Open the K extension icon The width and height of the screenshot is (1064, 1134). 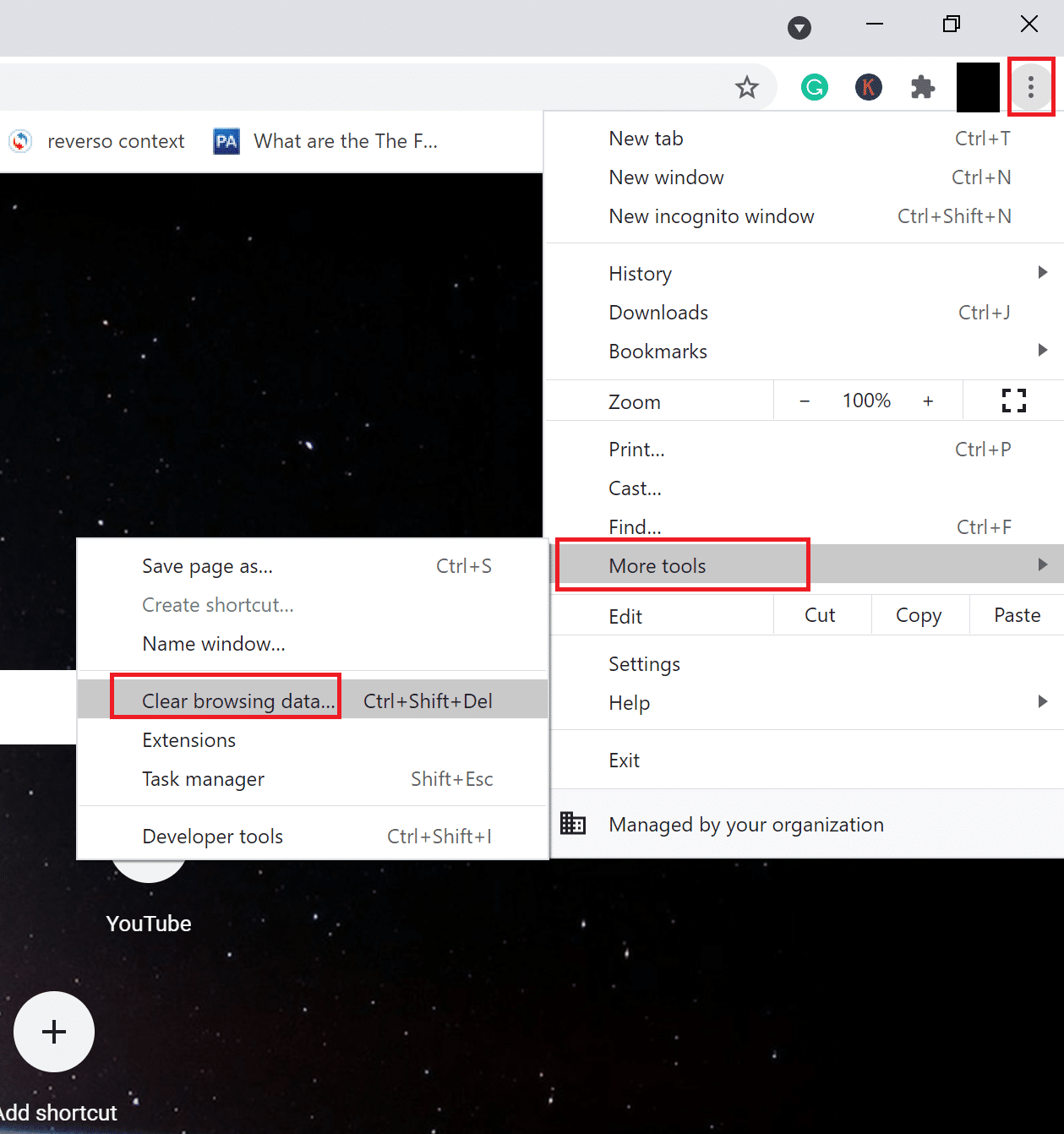pos(869,87)
